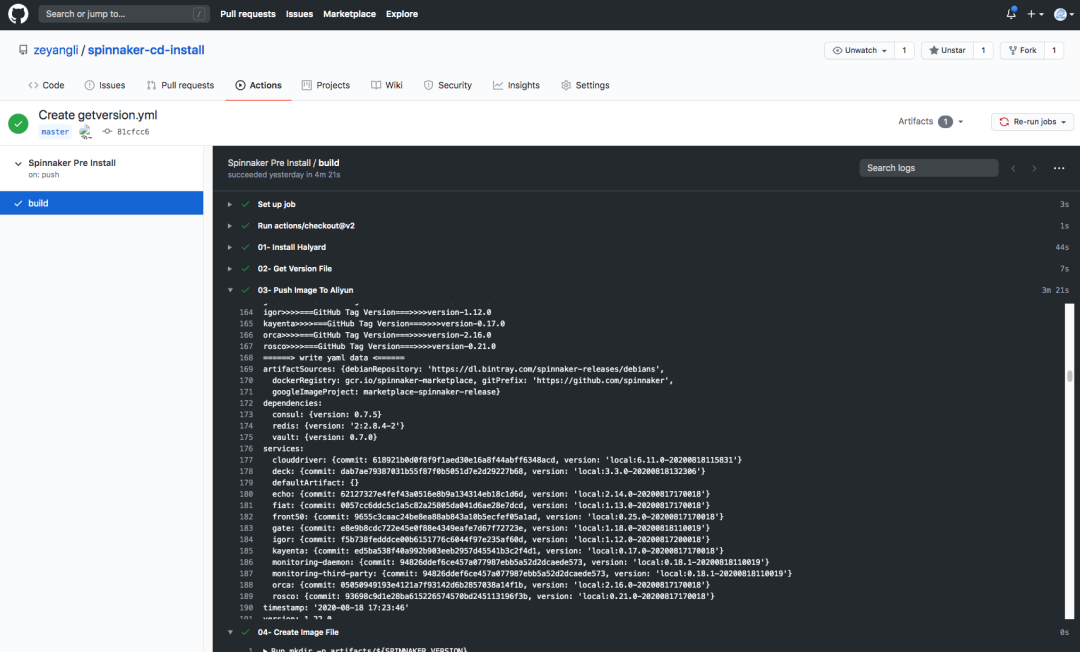Screen dimensions: 1080x652
Task: Open commit 81cfcc6
Action: coord(133,132)
